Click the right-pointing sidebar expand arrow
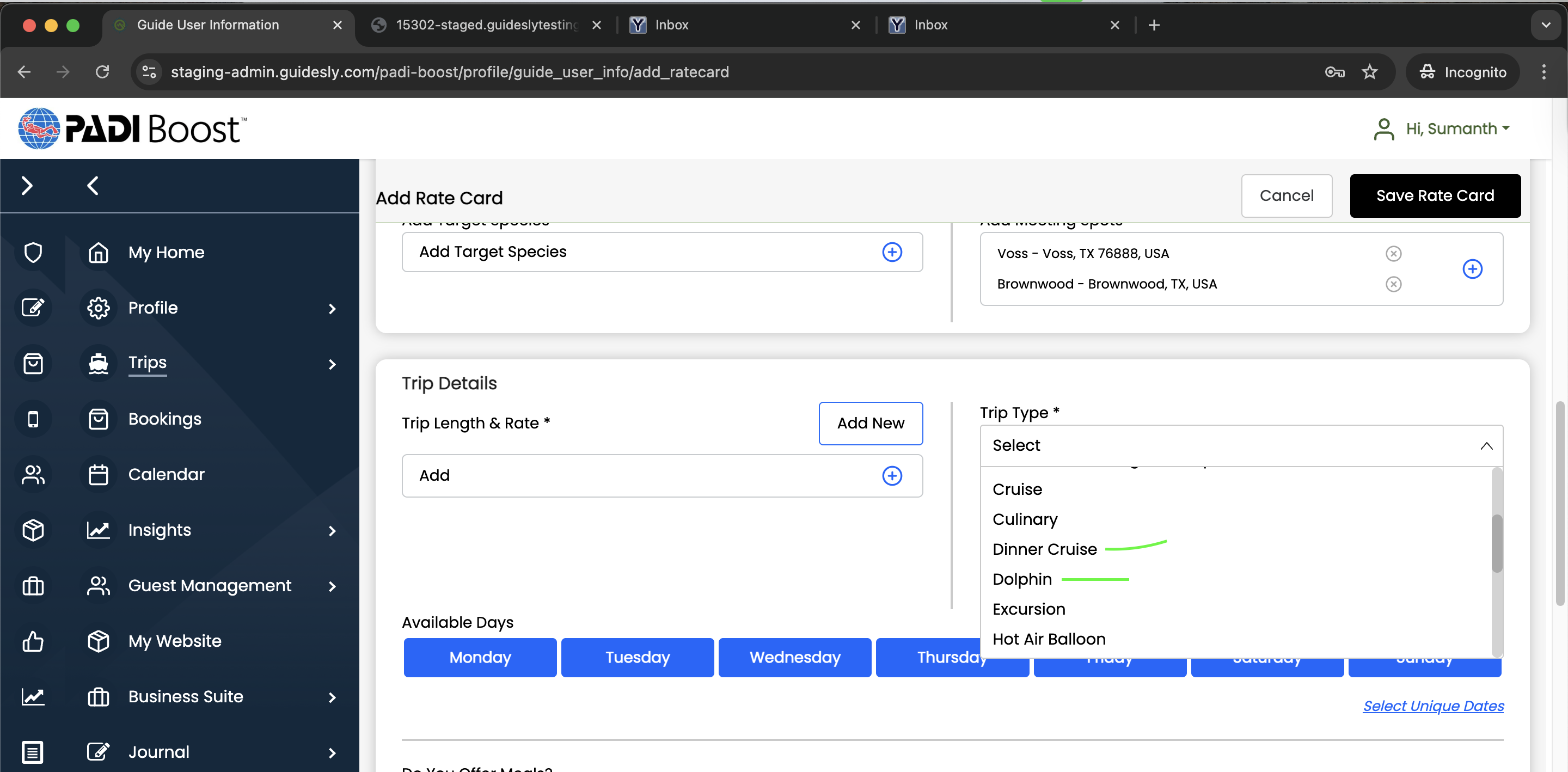Viewport: 1568px width, 772px height. pyautogui.click(x=27, y=186)
